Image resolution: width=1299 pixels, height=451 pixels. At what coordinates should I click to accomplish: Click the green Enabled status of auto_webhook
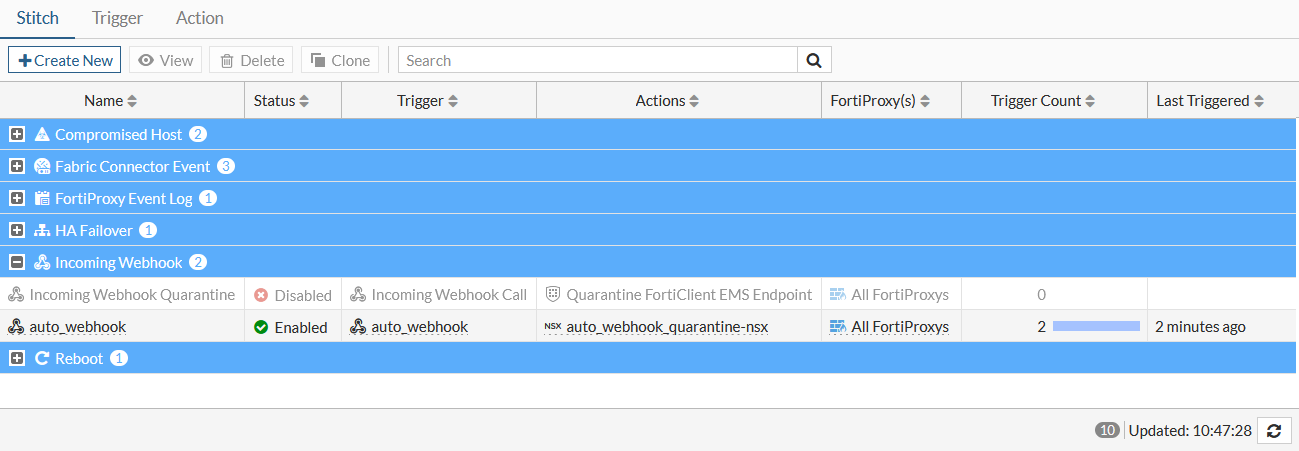tap(291, 327)
